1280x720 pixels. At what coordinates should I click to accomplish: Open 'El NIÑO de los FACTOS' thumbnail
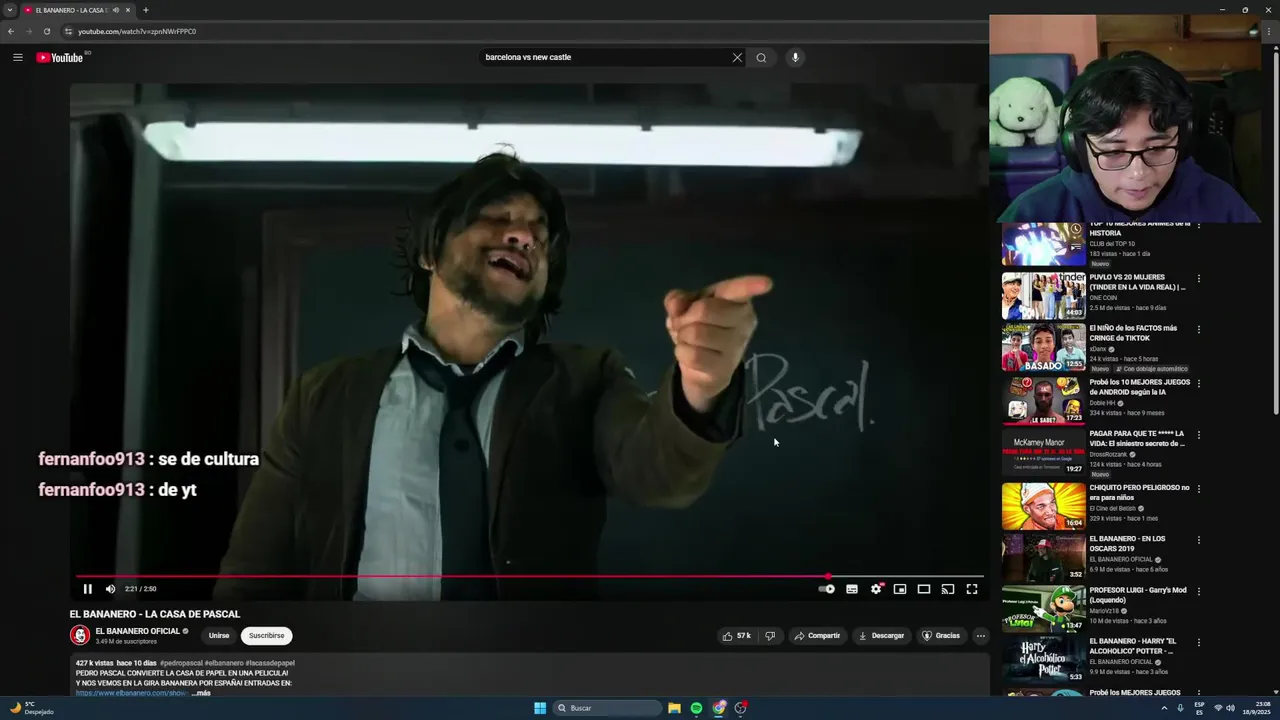[x=1043, y=347]
